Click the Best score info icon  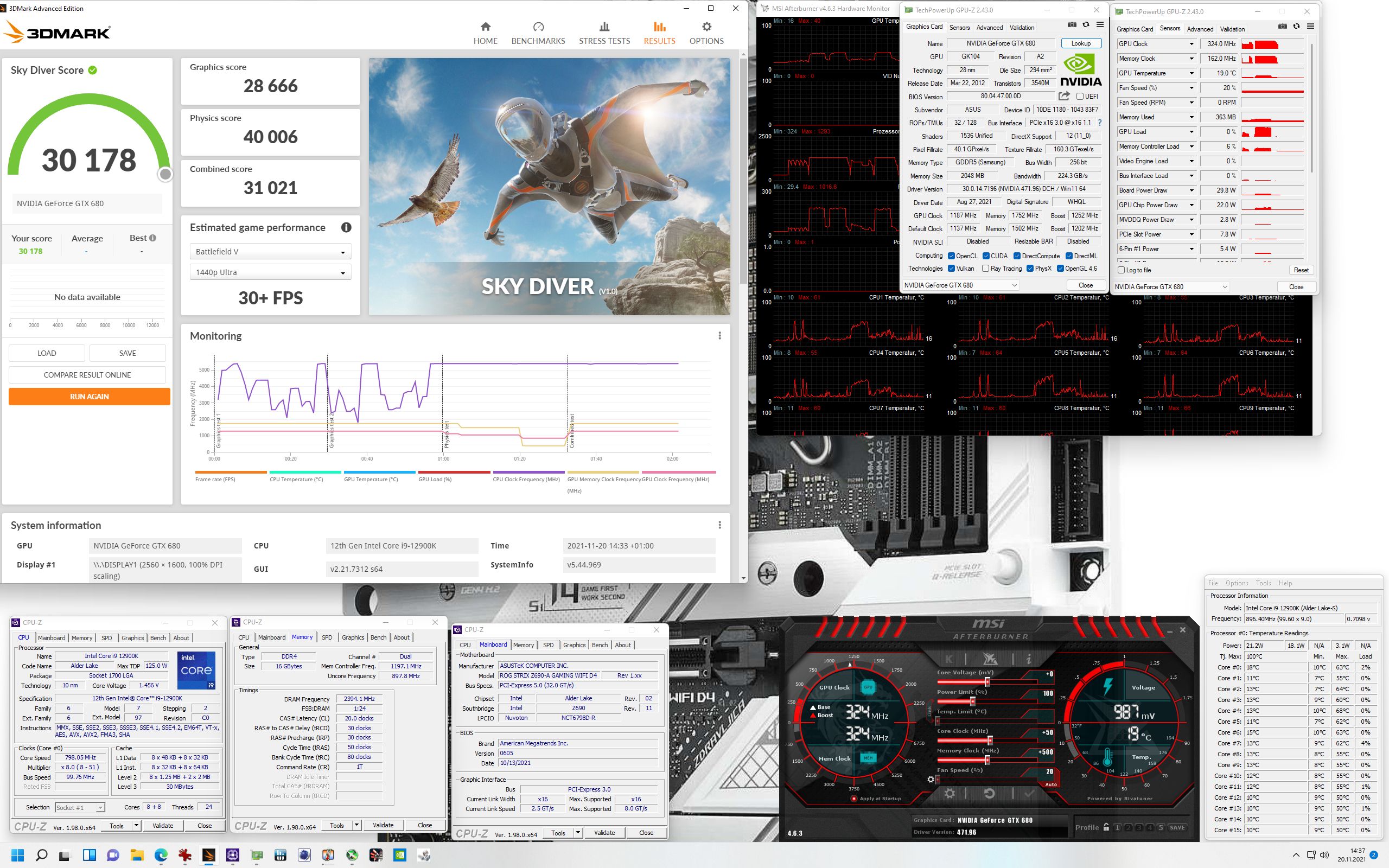point(152,238)
